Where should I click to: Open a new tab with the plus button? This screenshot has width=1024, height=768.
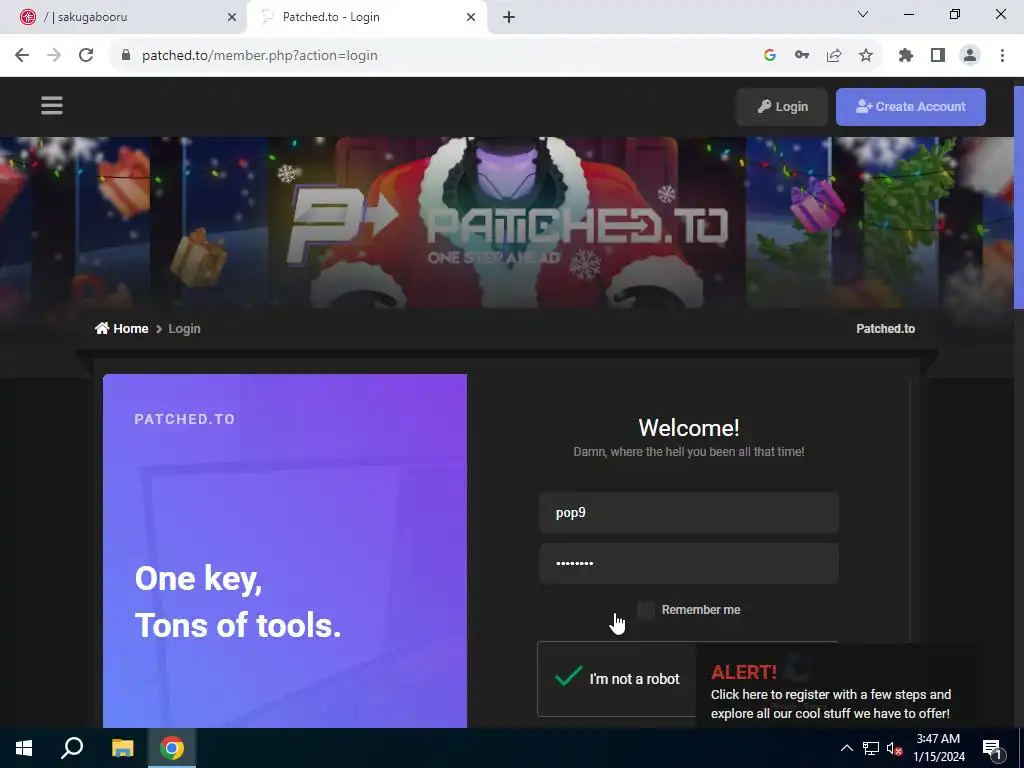509,17
